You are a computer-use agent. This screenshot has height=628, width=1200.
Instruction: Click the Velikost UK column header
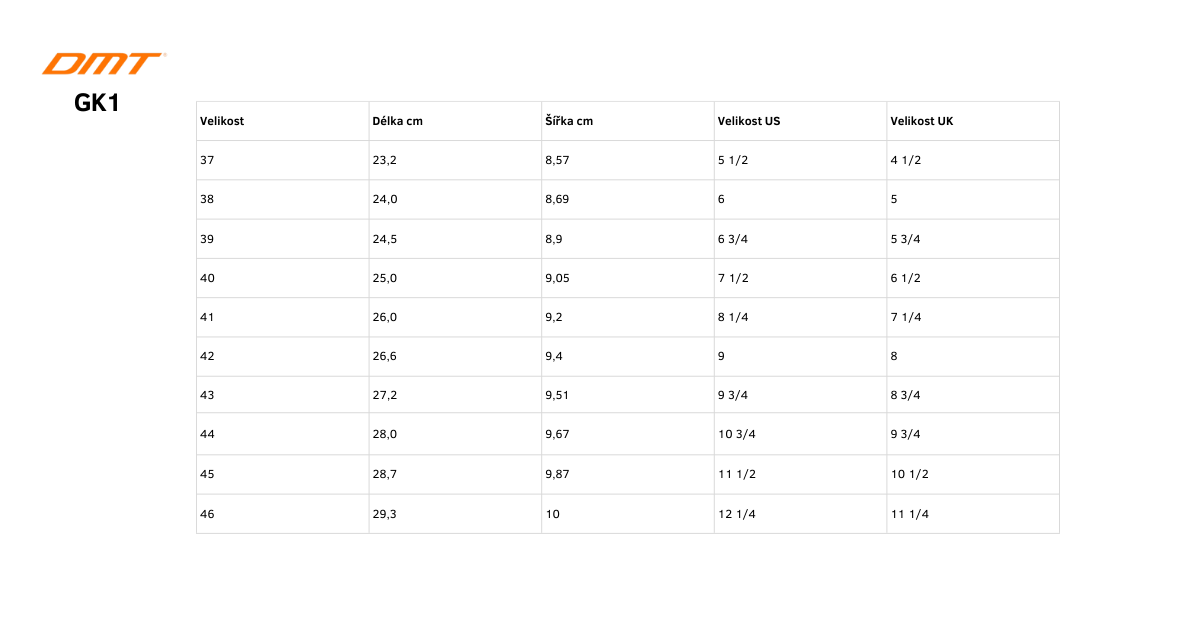click(x=922, y=121)
